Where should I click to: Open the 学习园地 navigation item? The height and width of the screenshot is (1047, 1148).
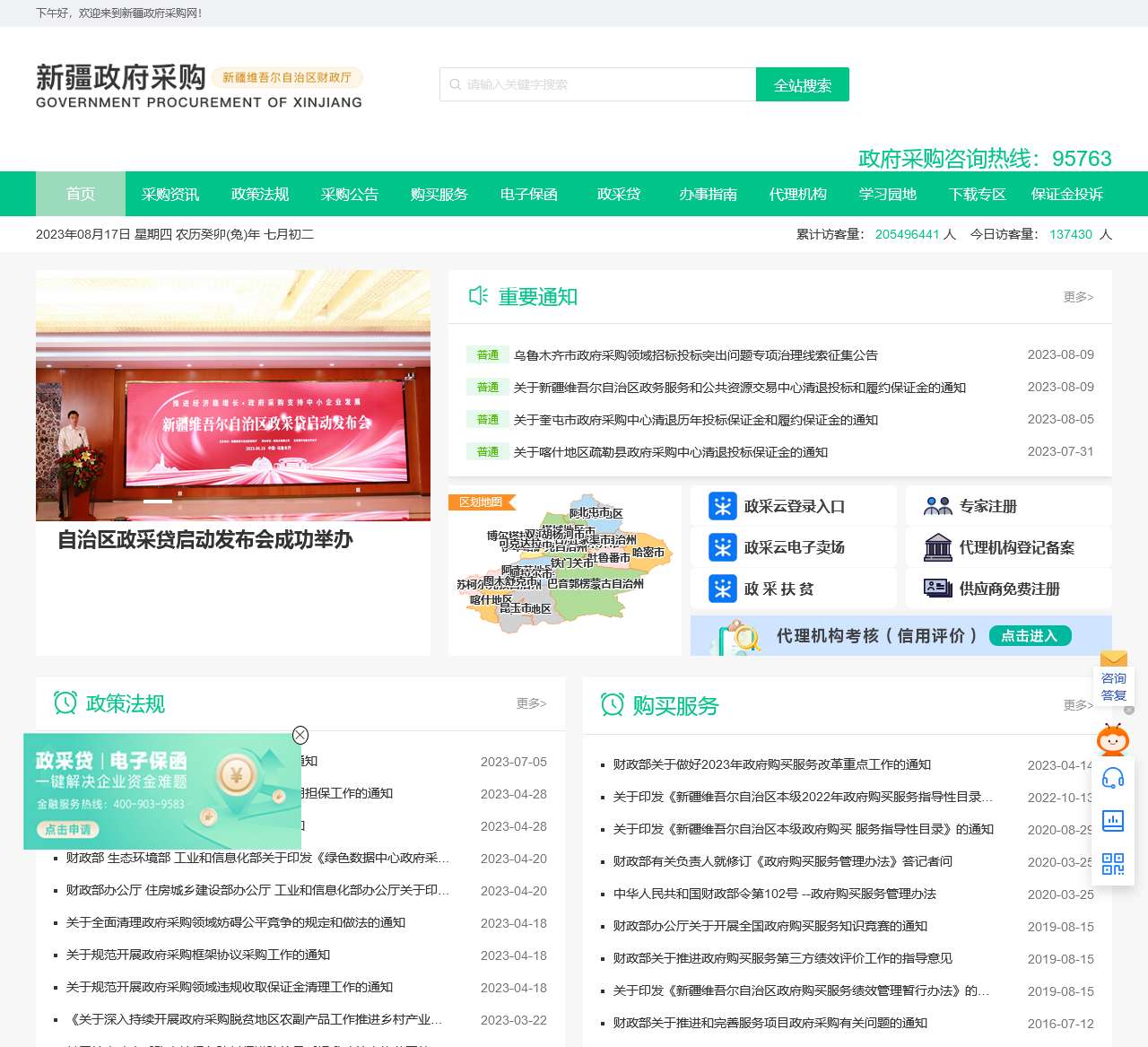(x=888, y=194)
